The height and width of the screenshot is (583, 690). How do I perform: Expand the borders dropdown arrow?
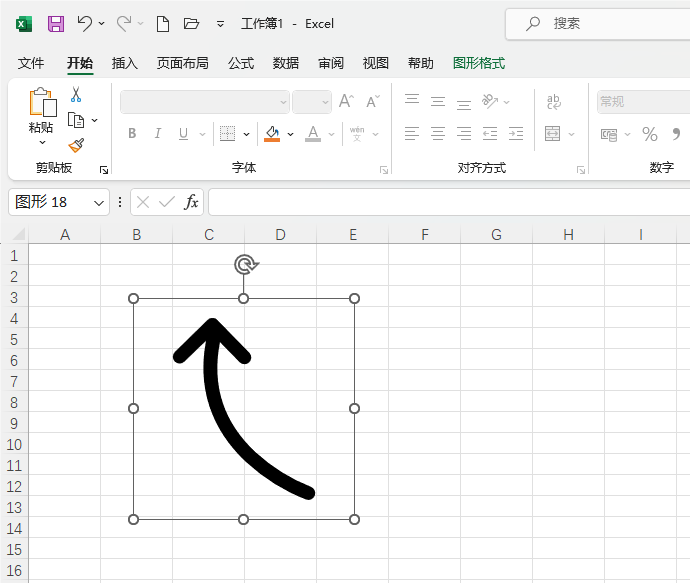(x=246, y=134)
